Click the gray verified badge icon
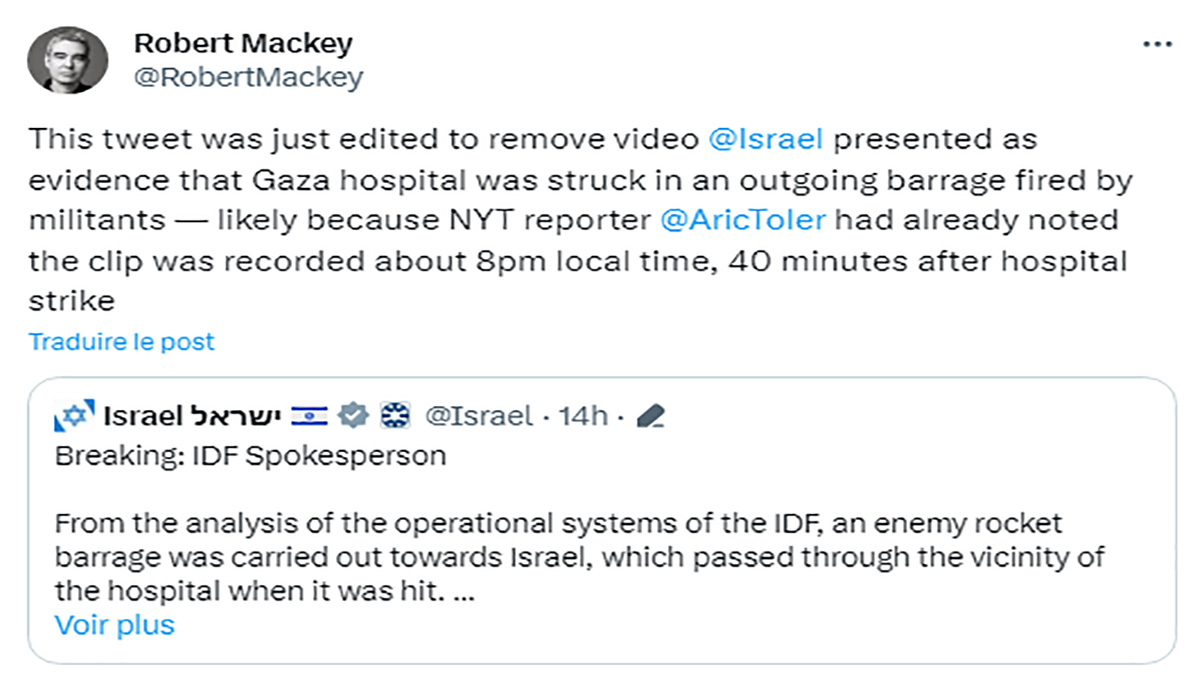1200x676 pixels. [x=355, y=415]
